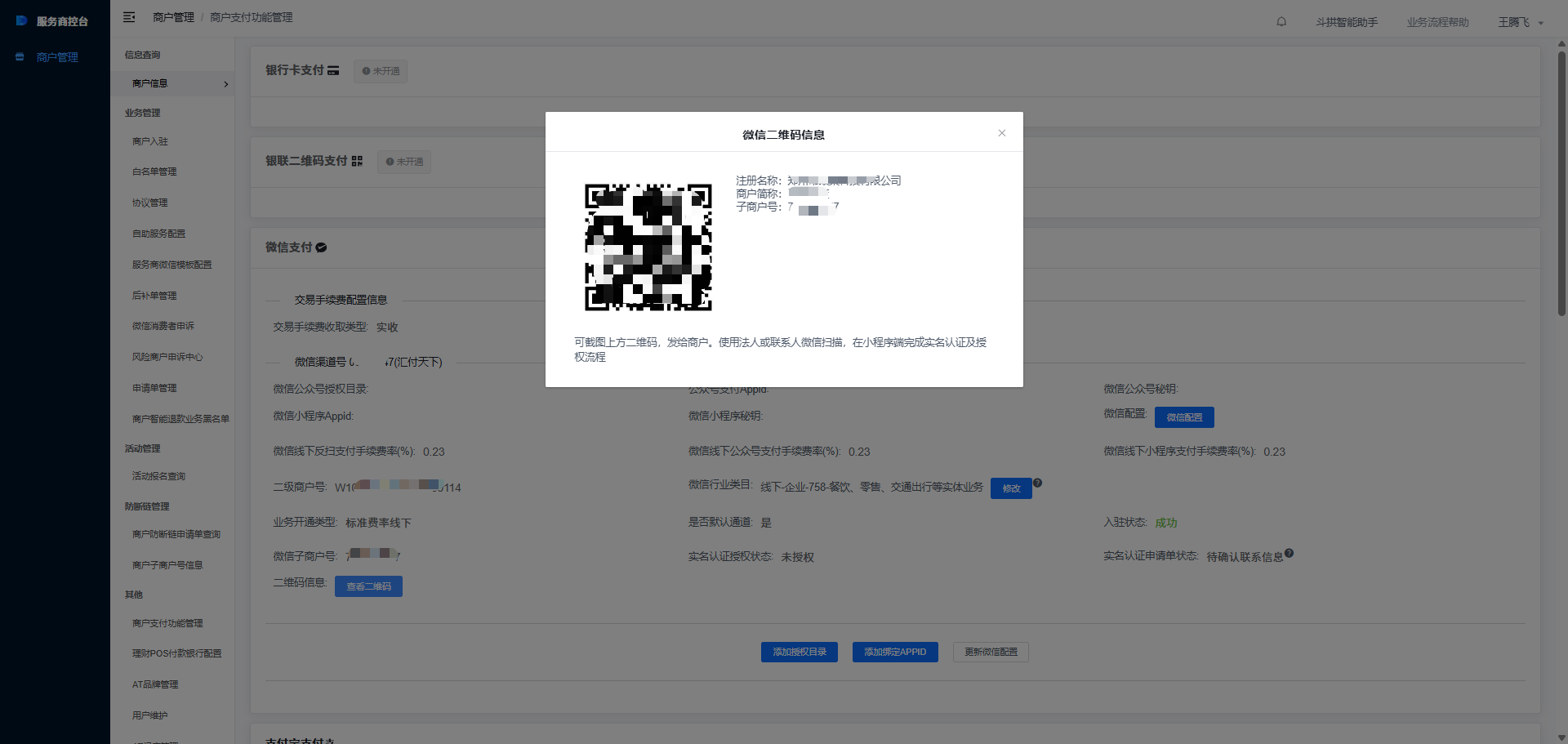The height and width of the screenshot is (744, 1568).
Task: Click the 信息查询 section header
Action: pyautogui.click(x=142, y=55)
